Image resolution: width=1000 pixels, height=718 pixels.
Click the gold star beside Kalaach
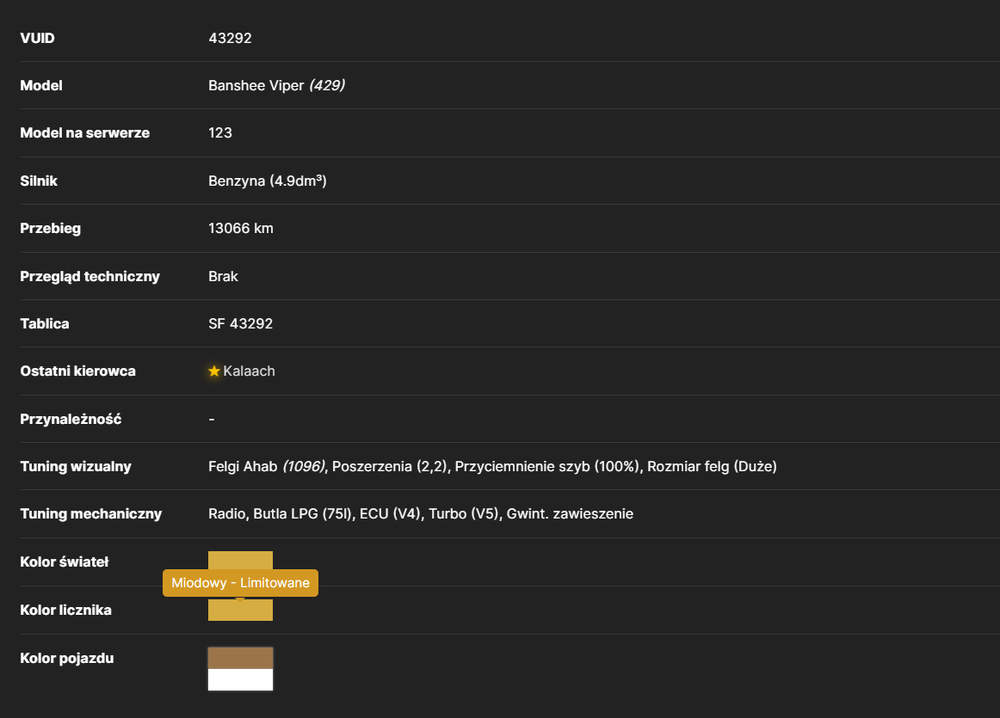(x=214, y=371)
